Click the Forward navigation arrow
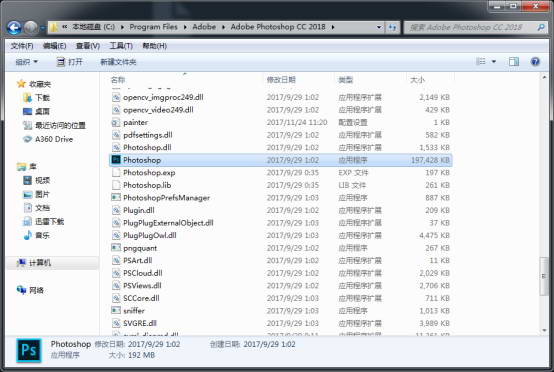Viewport: 554px width, 372px height. (31, 27)
